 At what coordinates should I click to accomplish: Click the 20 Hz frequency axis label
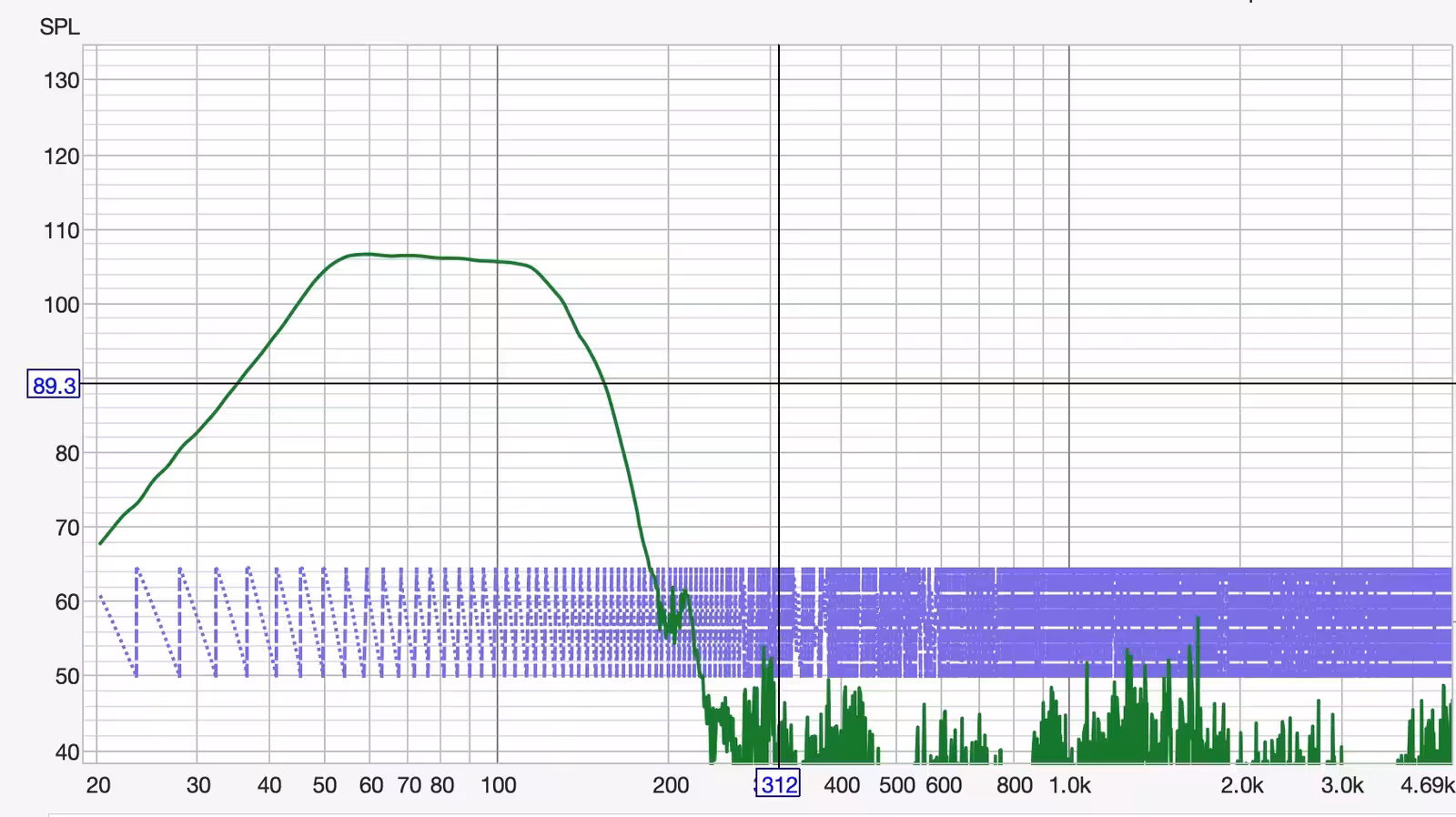point(98,785)
